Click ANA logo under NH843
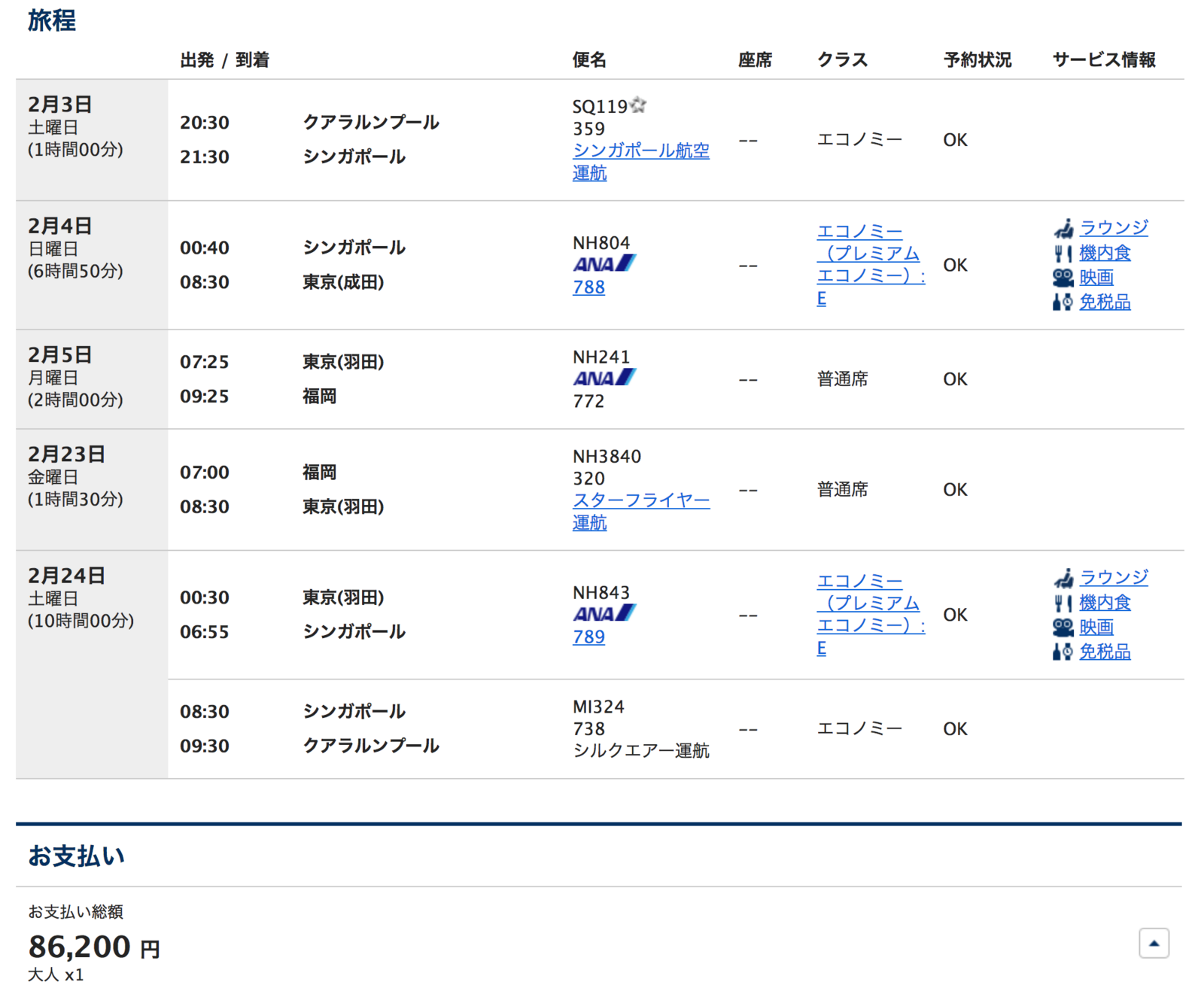The image size is (1204, 994). [604, 613]
